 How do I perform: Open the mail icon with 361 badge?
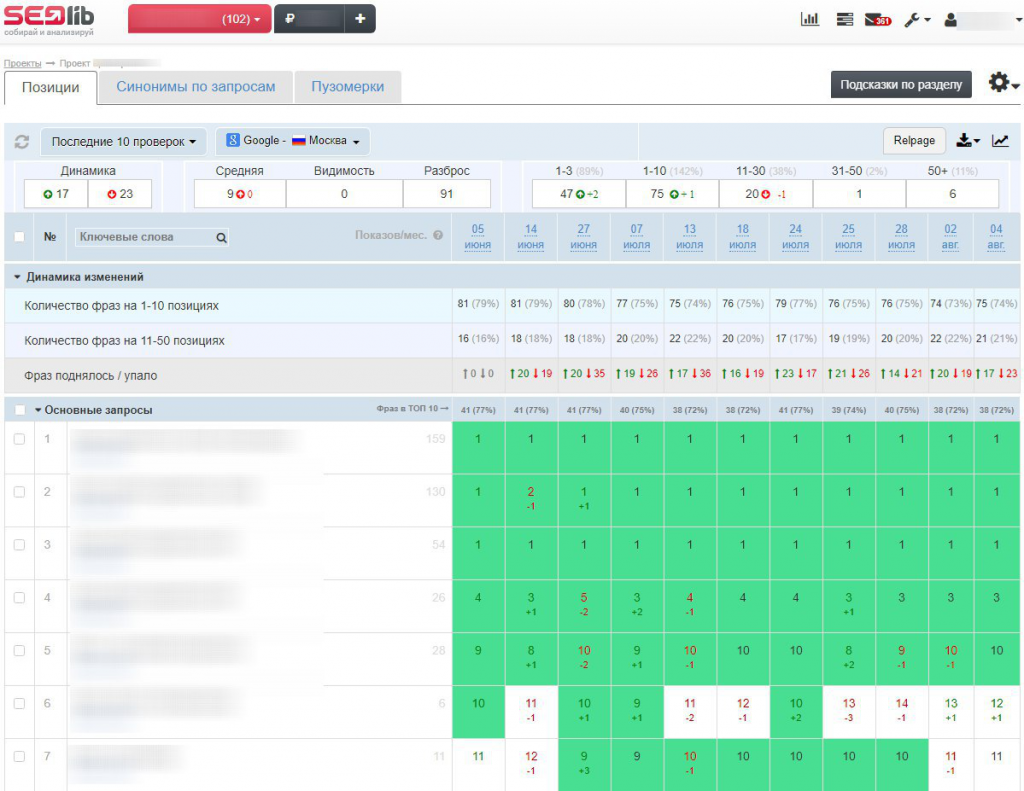878,20
